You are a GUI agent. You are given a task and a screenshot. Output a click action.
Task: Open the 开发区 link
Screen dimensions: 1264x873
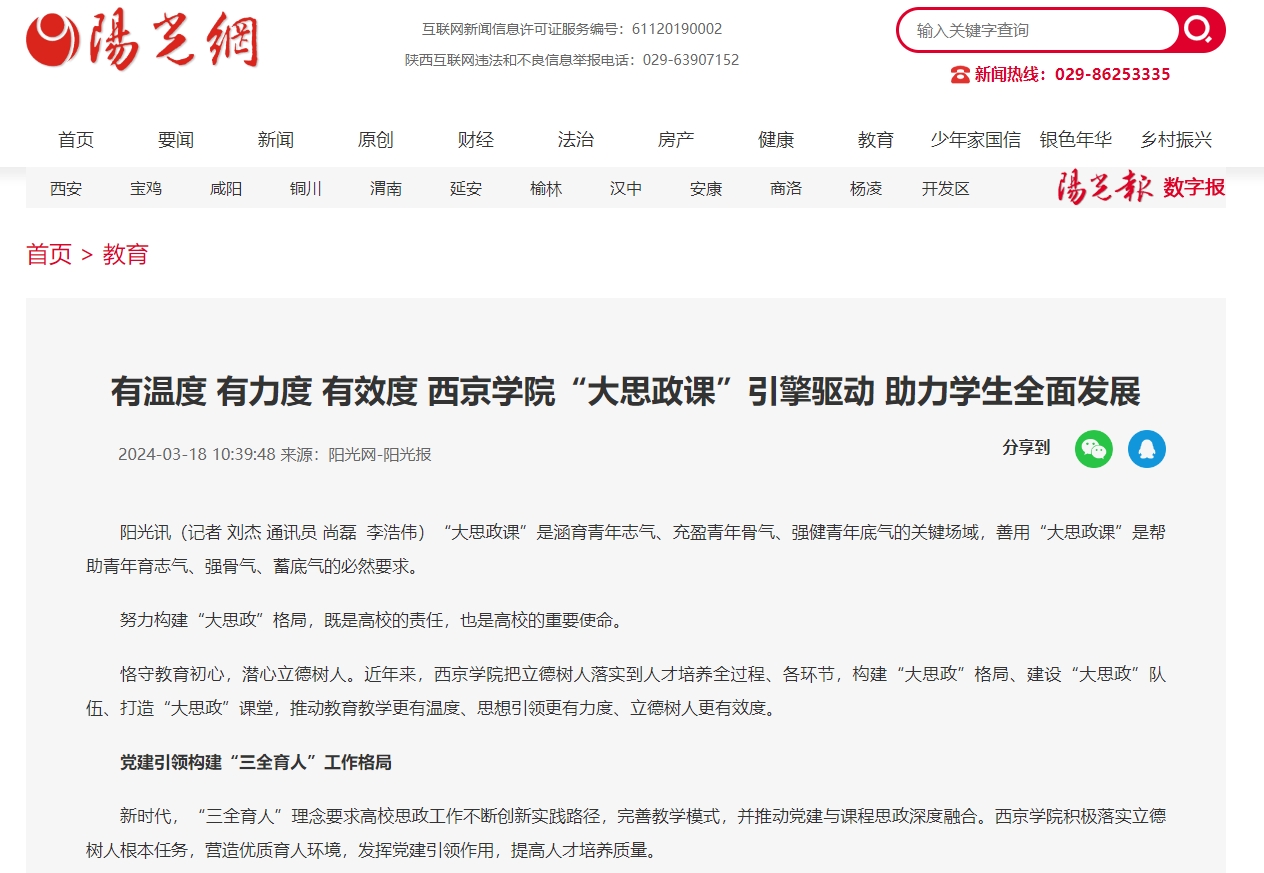(x=946, y=188)
